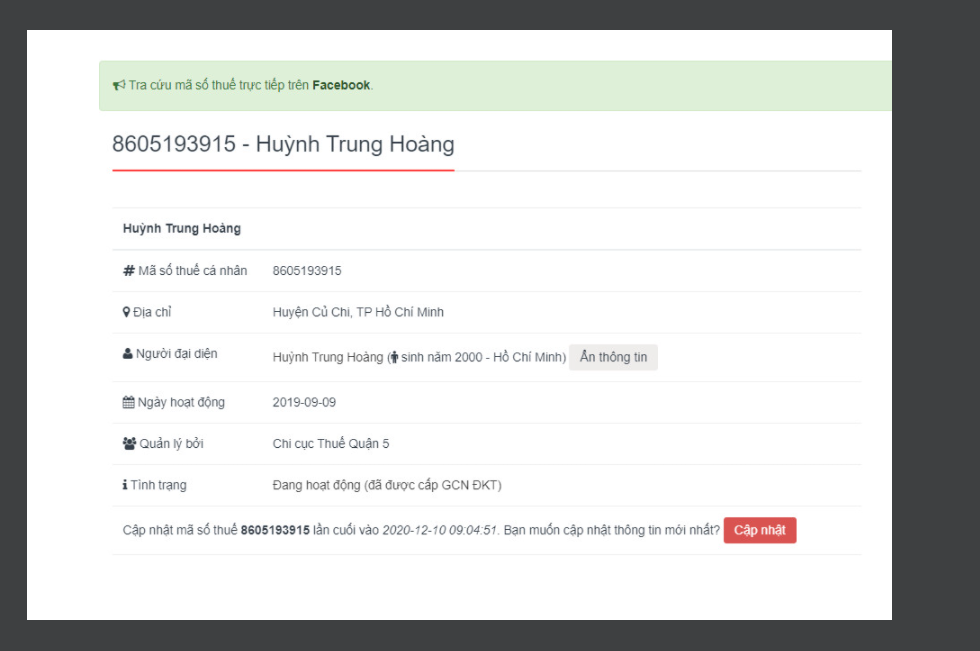
Task: Click the last-updated timestamp 2020-12-10 09:04:51
Action: 439,530
